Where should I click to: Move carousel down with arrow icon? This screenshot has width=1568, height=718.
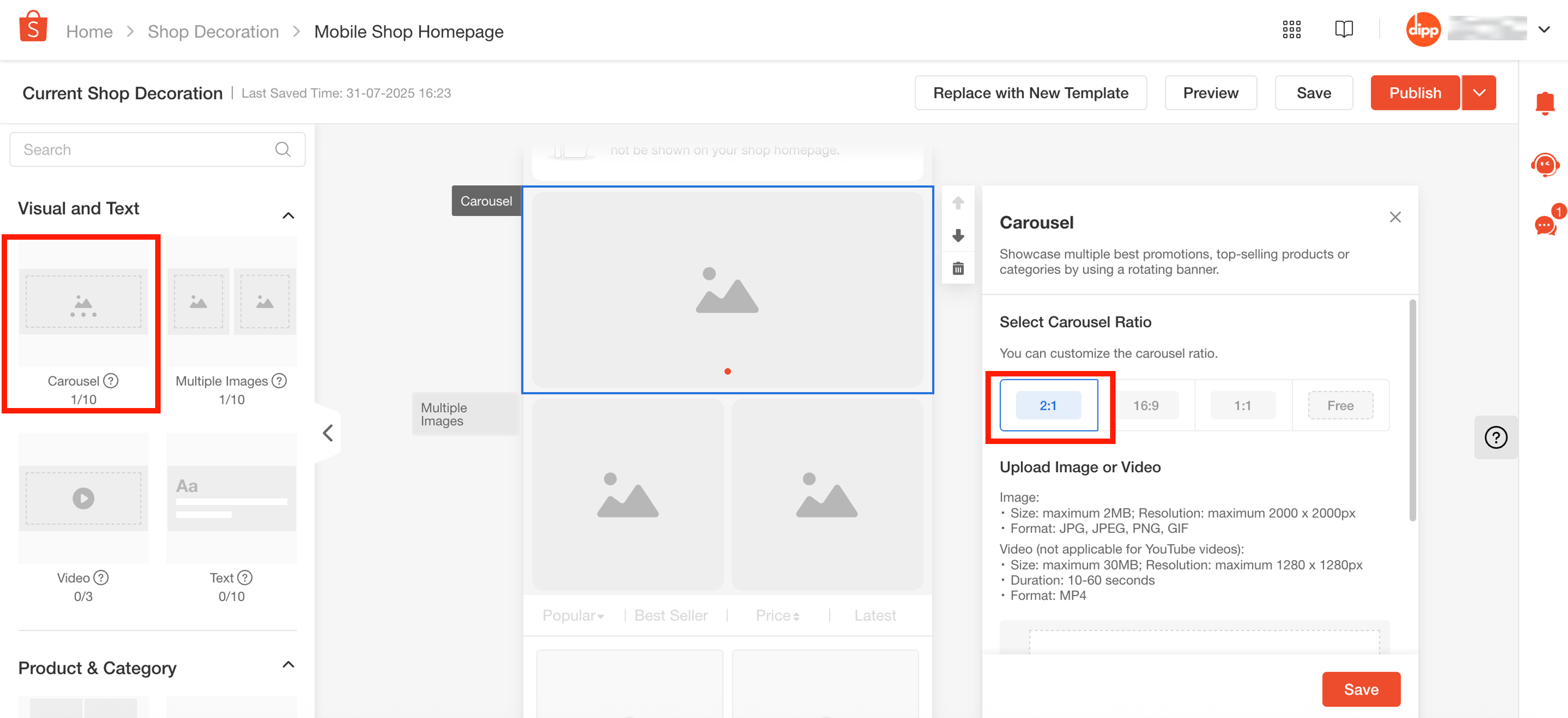[958, 235]
